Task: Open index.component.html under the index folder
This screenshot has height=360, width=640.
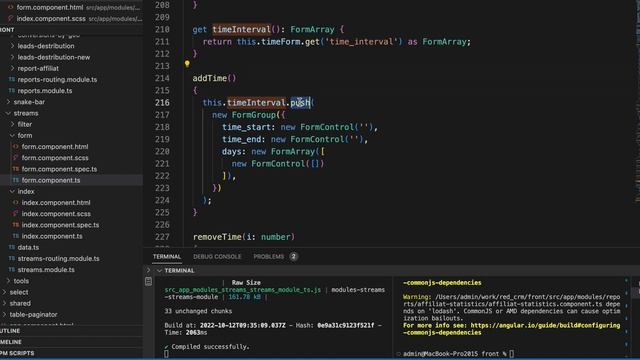Action: pos(56,202)
